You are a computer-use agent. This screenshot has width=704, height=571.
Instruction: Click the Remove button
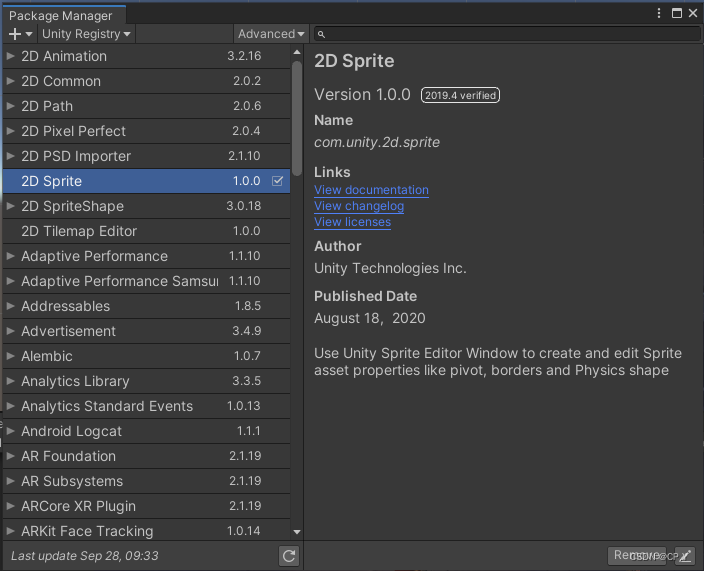pyautogui.click(x=637, y=556)
